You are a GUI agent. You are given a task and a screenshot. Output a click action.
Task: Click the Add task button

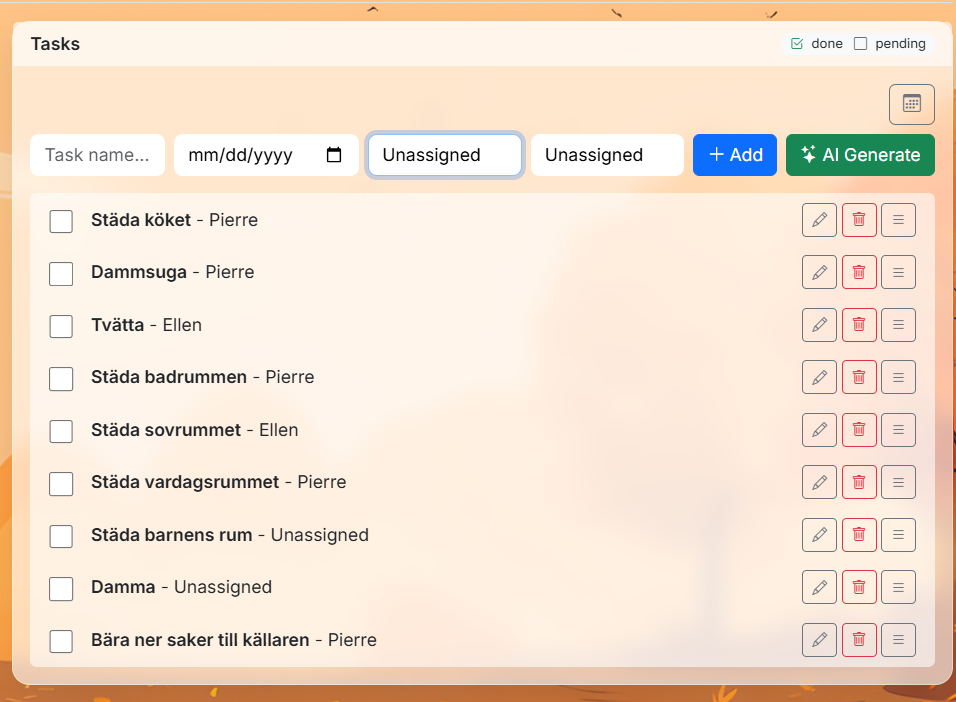click(735, 155)
